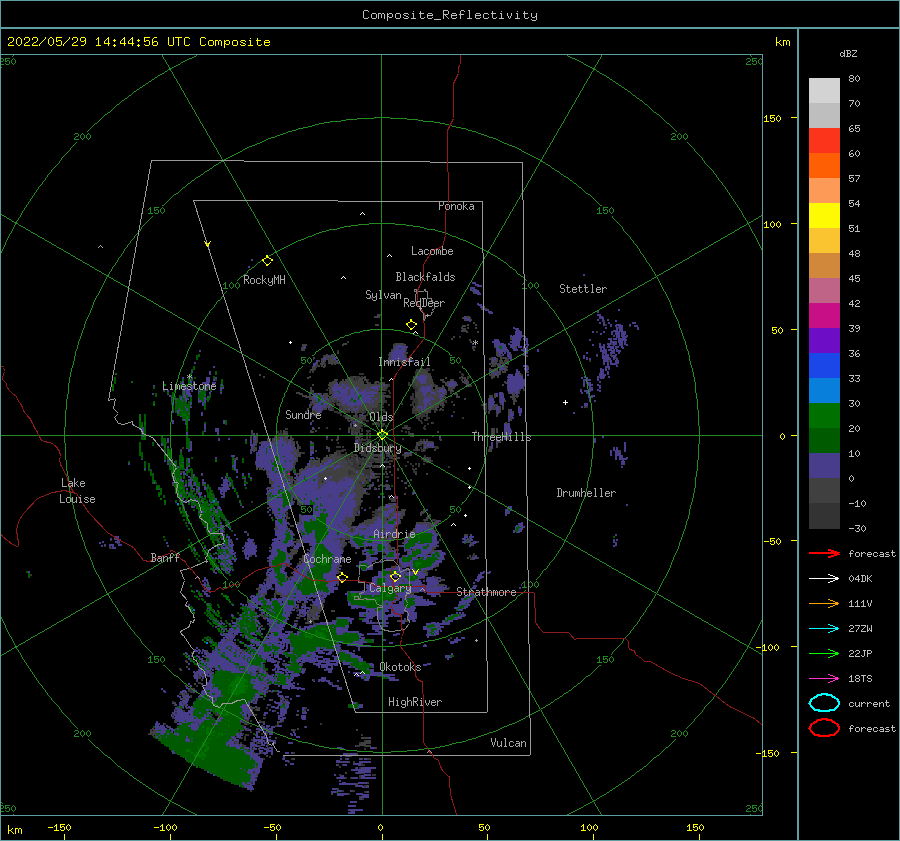Click the dBZ legend heading
Image resolution: width=900 pixels, height=841 pixels.
tap(848, 53)
